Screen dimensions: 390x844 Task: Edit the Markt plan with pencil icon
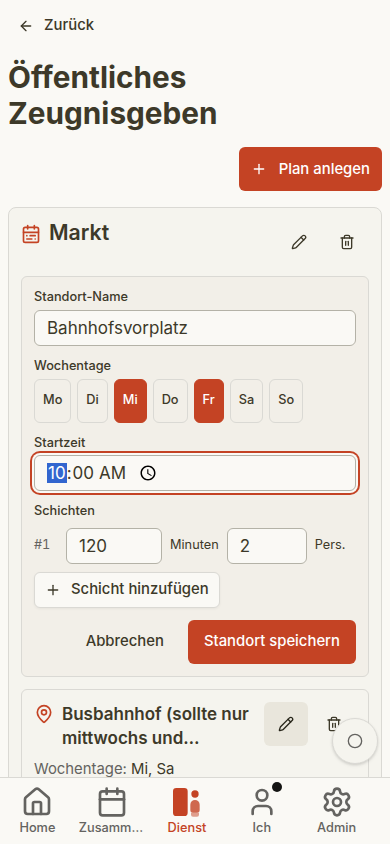[299, 242]
